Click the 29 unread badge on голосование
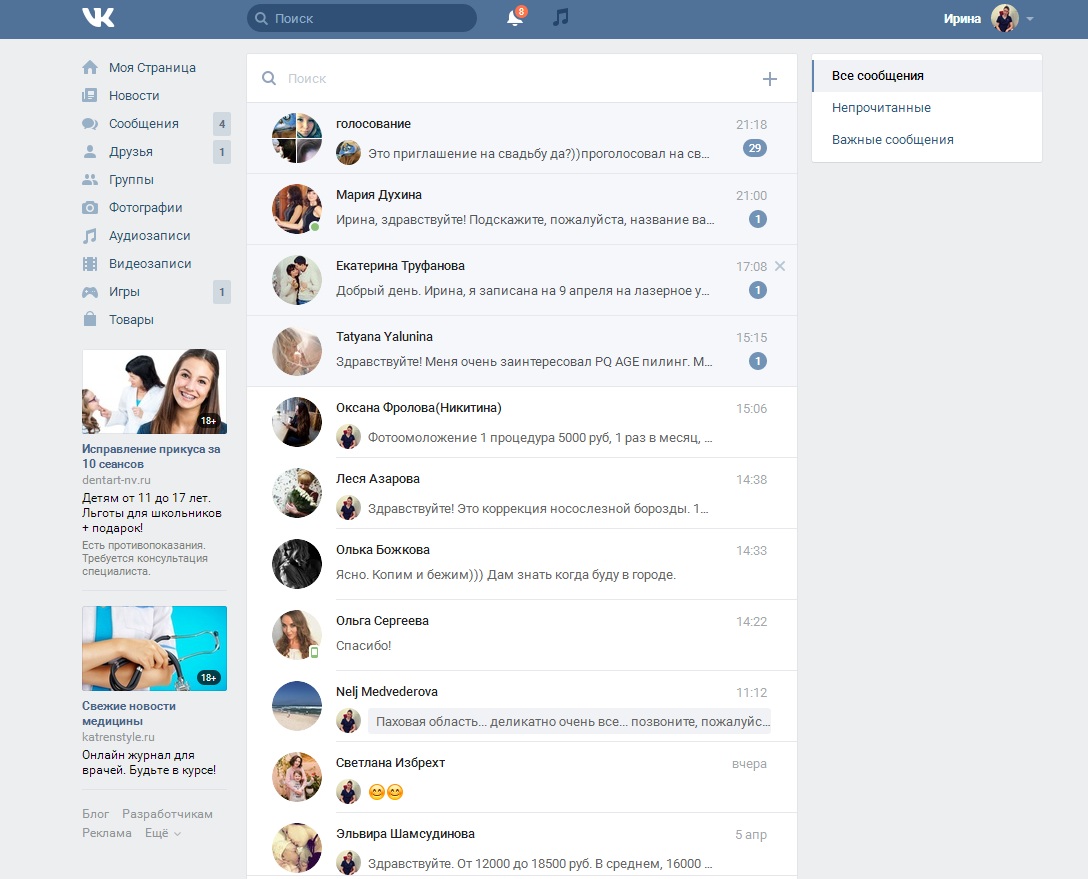This screenshot has width=1088, height=879. click(x=755, y=148)
